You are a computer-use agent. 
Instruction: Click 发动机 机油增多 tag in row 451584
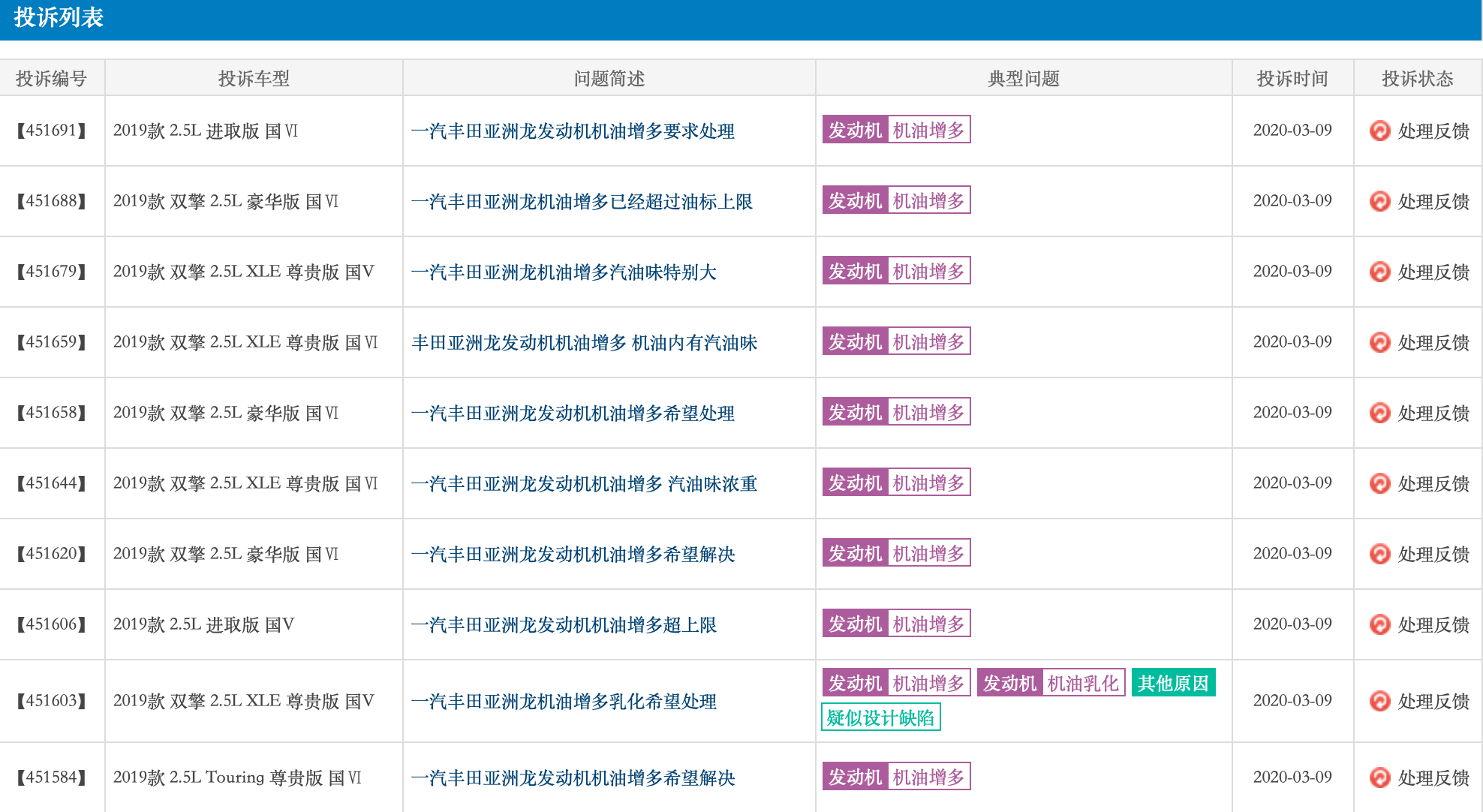(896, 777)
